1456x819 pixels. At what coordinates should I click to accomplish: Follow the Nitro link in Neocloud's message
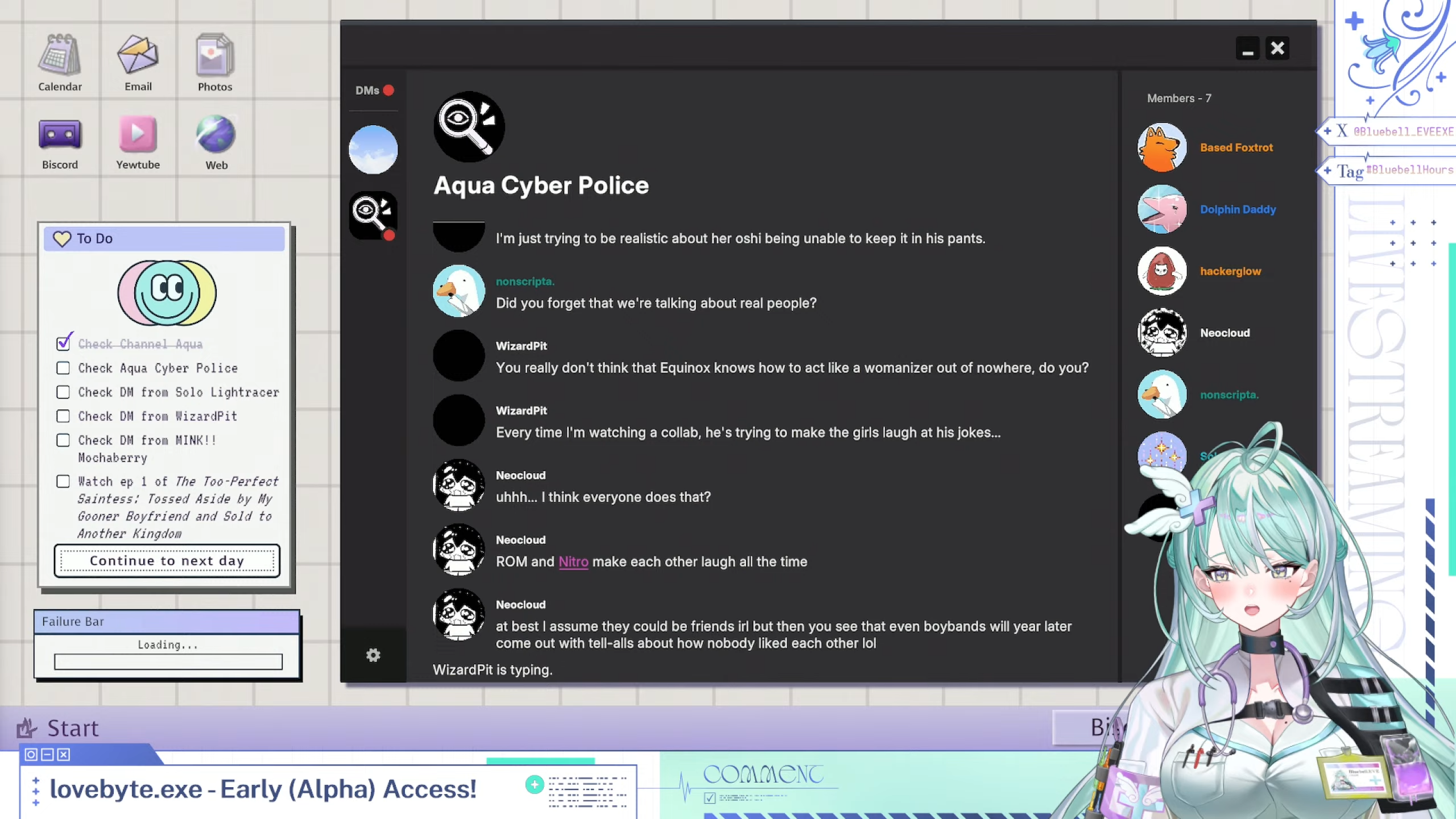573,561
